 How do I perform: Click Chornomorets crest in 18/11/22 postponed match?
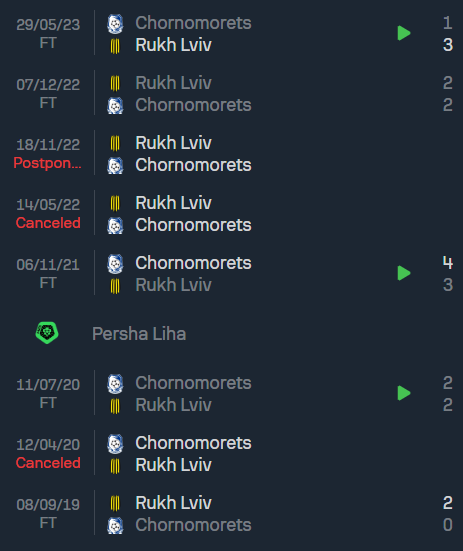115,166
